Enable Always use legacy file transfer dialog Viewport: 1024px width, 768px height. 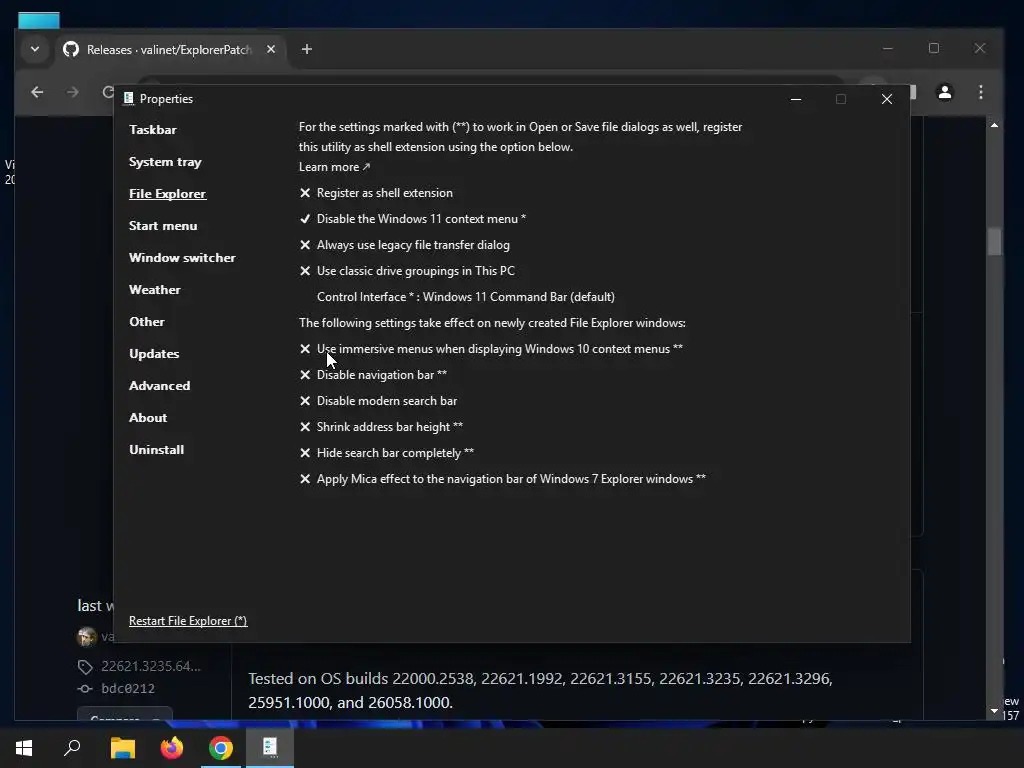pos(404,245)
